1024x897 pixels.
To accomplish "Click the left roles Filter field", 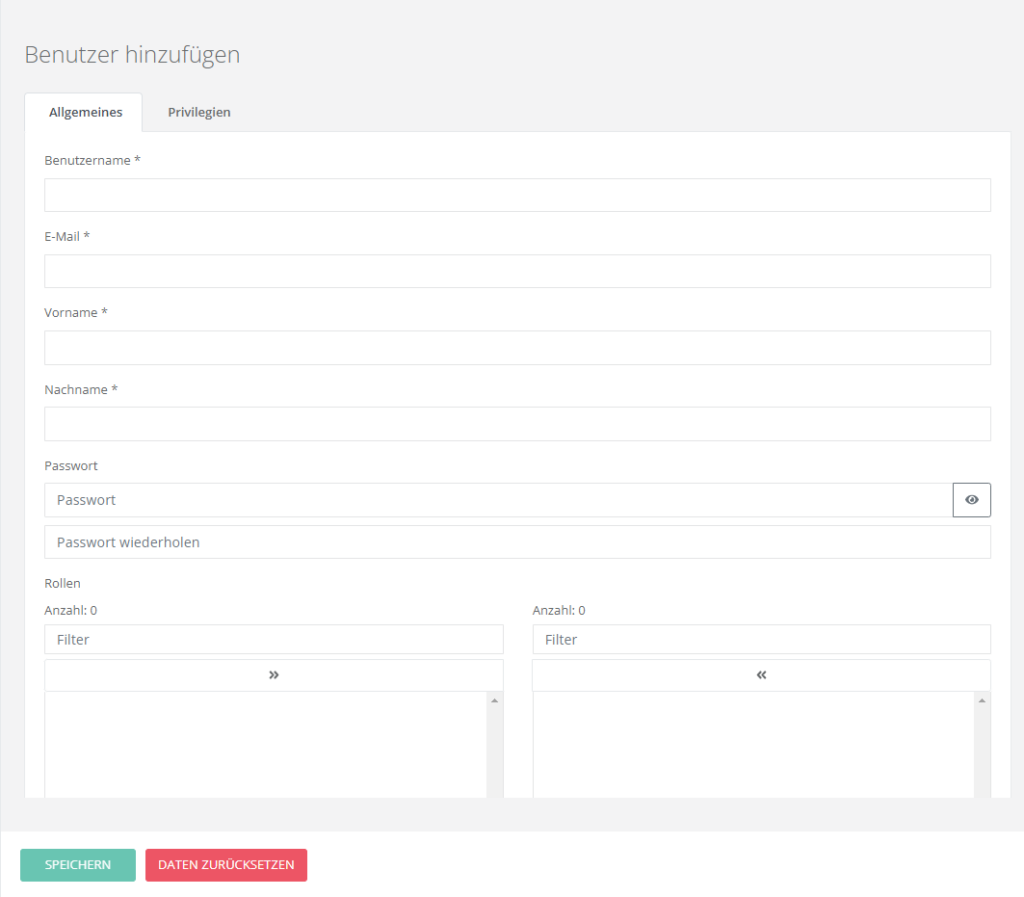I will (x=273, y=639).
